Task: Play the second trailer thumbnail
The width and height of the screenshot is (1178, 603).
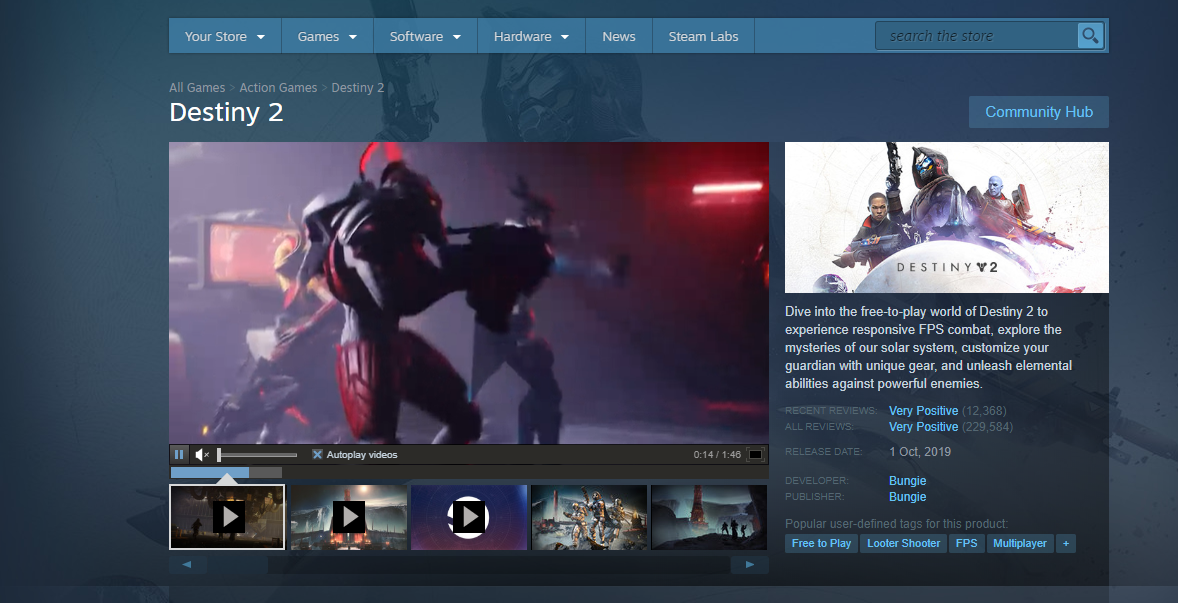Action: (x=349, y=517)
